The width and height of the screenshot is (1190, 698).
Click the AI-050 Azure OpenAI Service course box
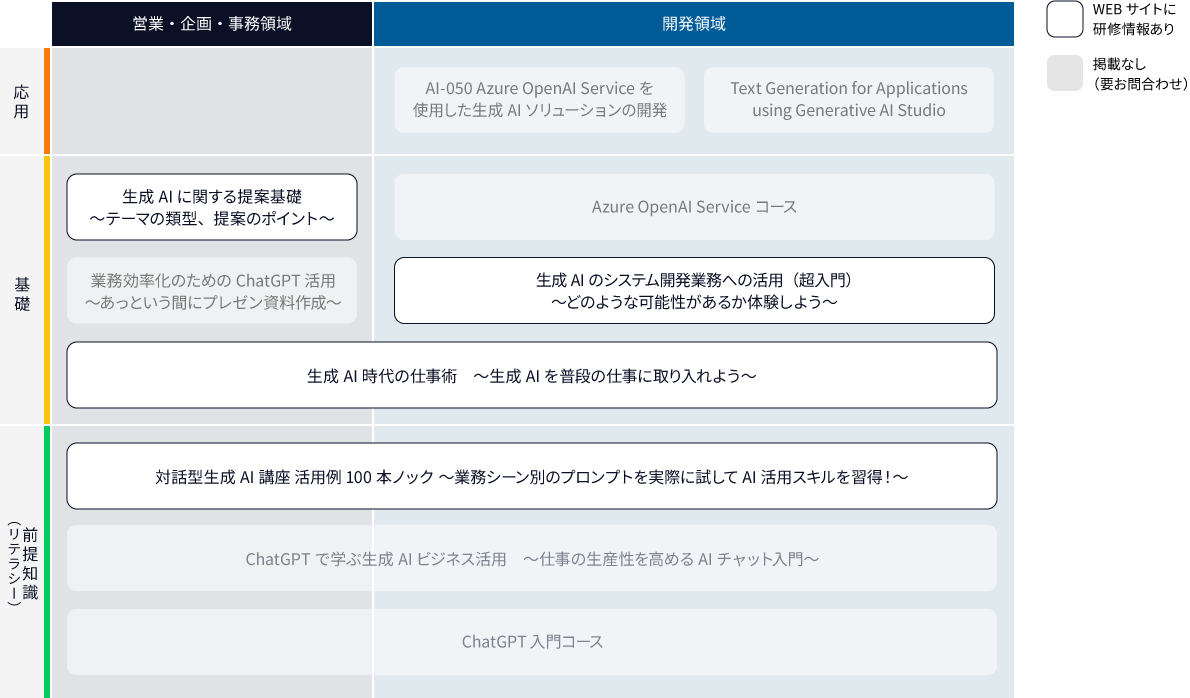click(540, 100)
